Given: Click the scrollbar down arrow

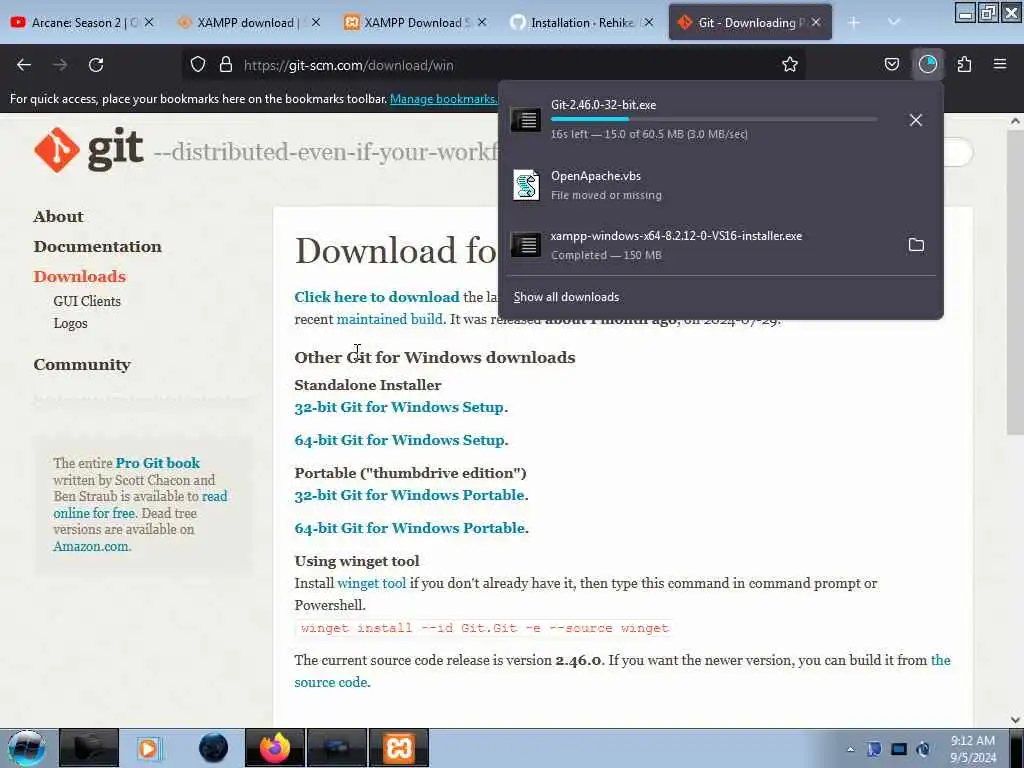Looking at the screenshot, I should (1015, 720).
